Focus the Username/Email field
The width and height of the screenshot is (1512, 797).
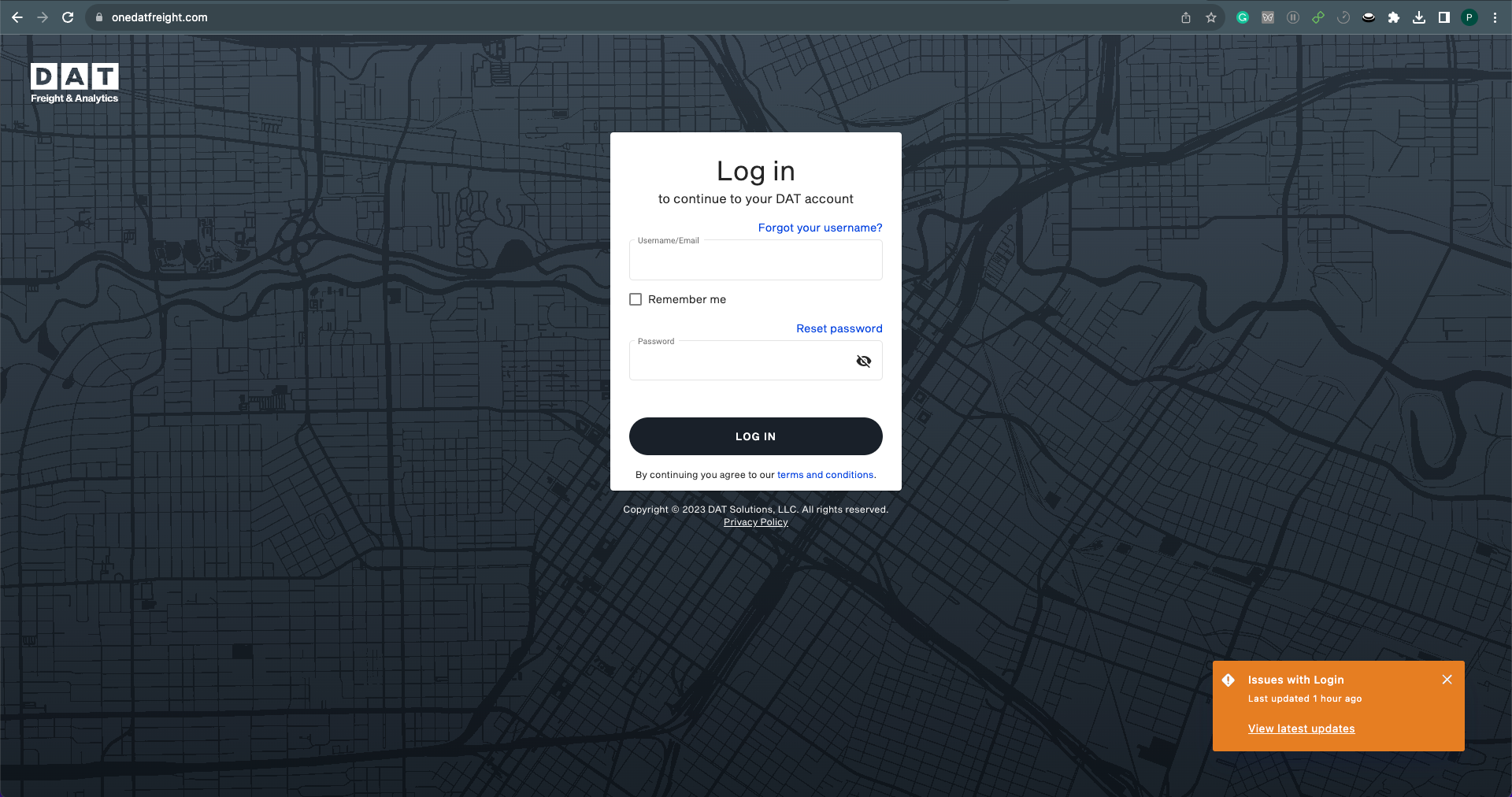[x=756, y=260]
